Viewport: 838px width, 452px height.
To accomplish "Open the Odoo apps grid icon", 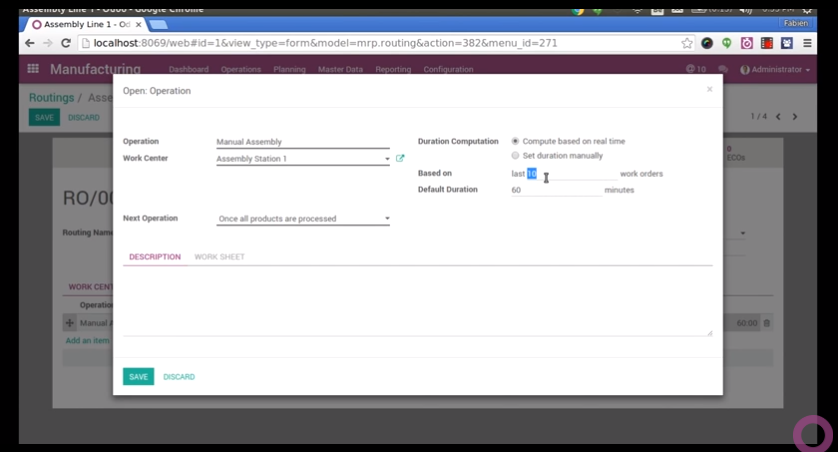I will point(33,69).
